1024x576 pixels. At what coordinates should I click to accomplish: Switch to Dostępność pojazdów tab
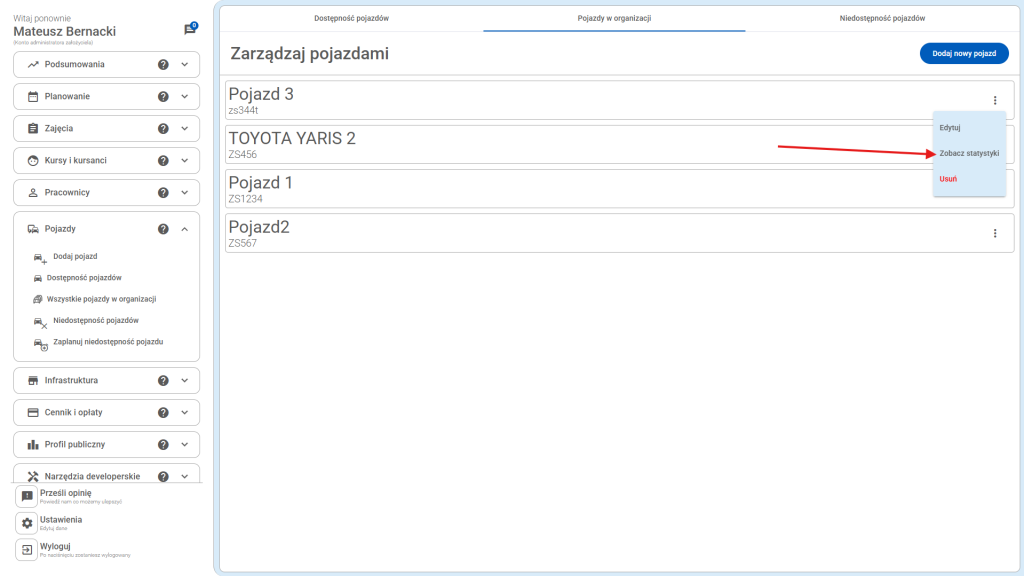tap(351, 18)
